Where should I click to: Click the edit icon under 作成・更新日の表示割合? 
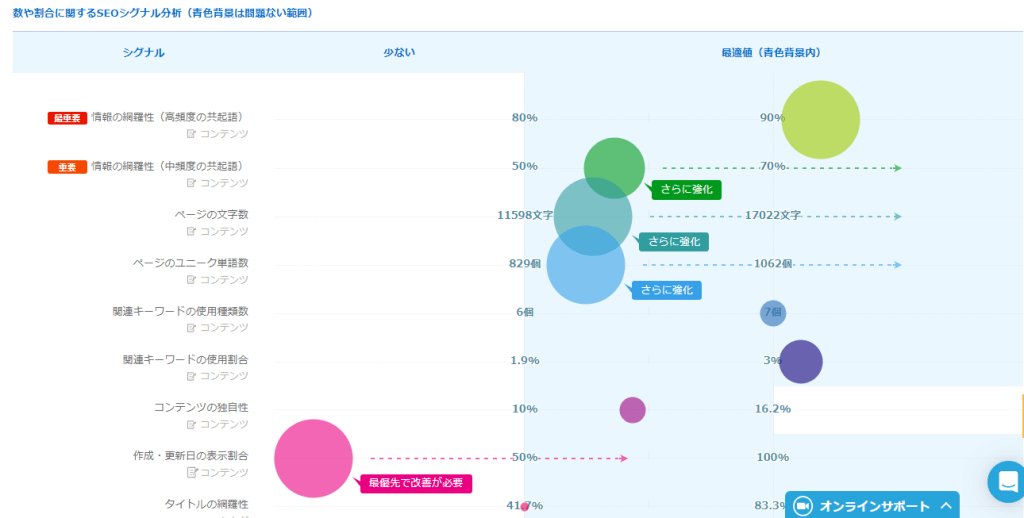[x=191, y=473]
